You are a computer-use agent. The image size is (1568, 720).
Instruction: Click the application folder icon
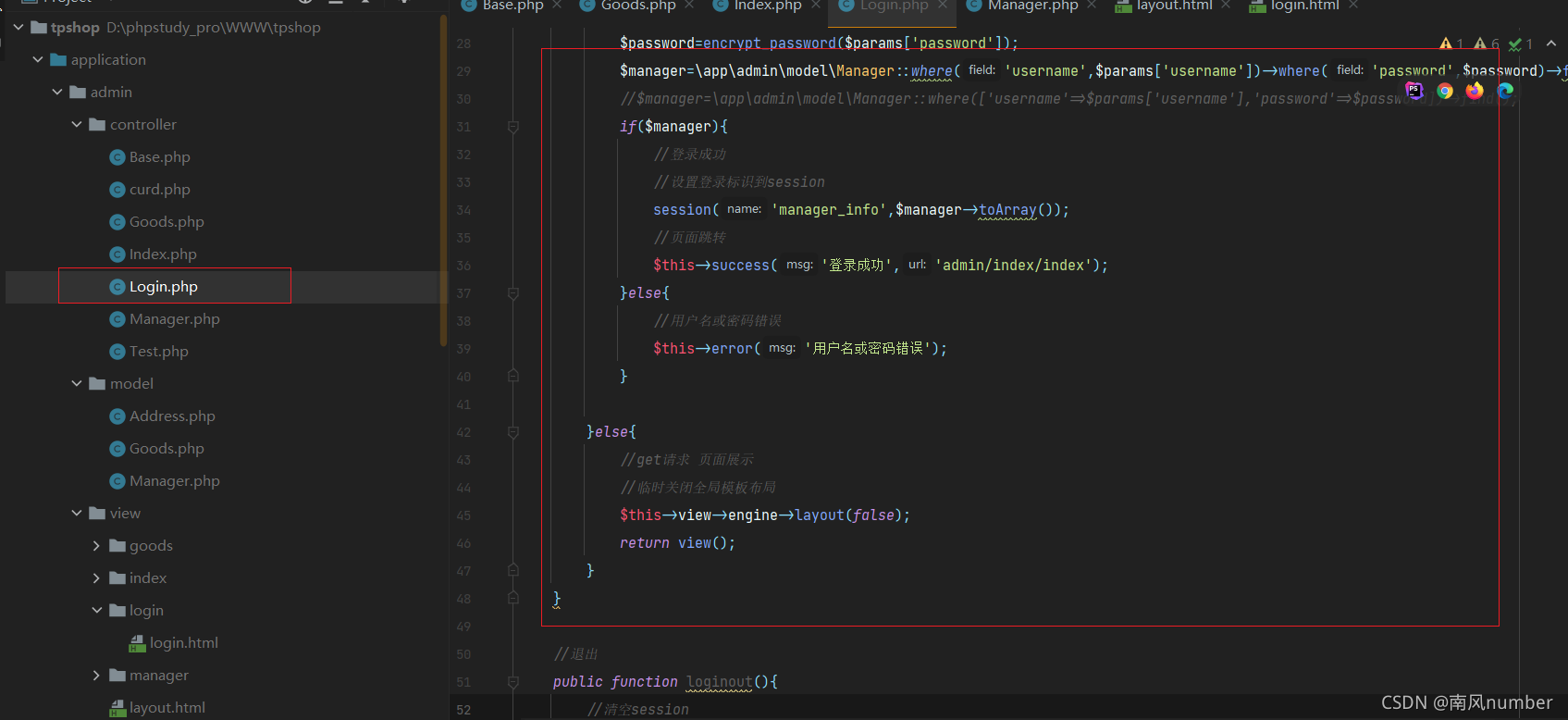coord(58,60)
